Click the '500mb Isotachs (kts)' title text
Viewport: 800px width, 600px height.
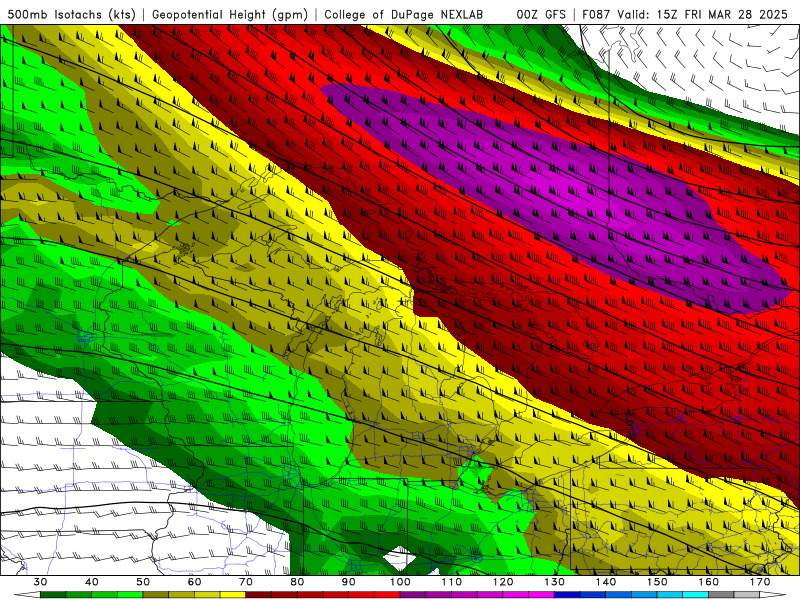pyautogui.click(x=71, y=14)
